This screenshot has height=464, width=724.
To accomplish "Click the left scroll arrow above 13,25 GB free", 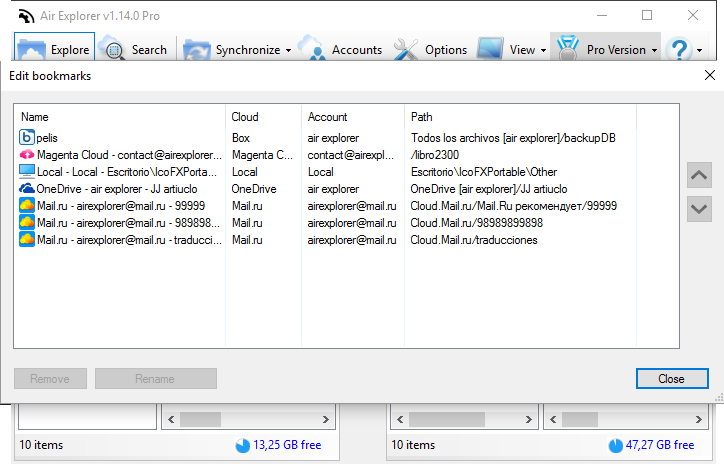I will click(x=171, y=419).
